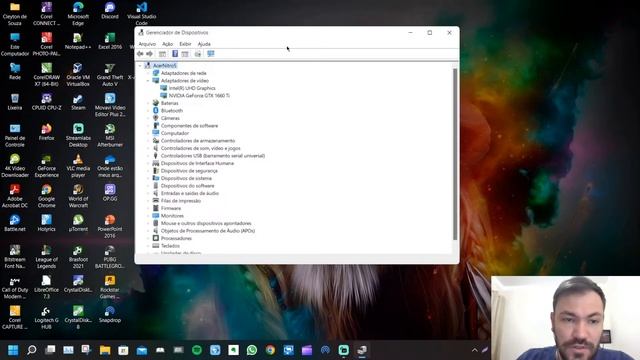Select Mouse e outros dispositivos apontadores
This screenshot has height=360, width=640.
[x=206, y=223]
